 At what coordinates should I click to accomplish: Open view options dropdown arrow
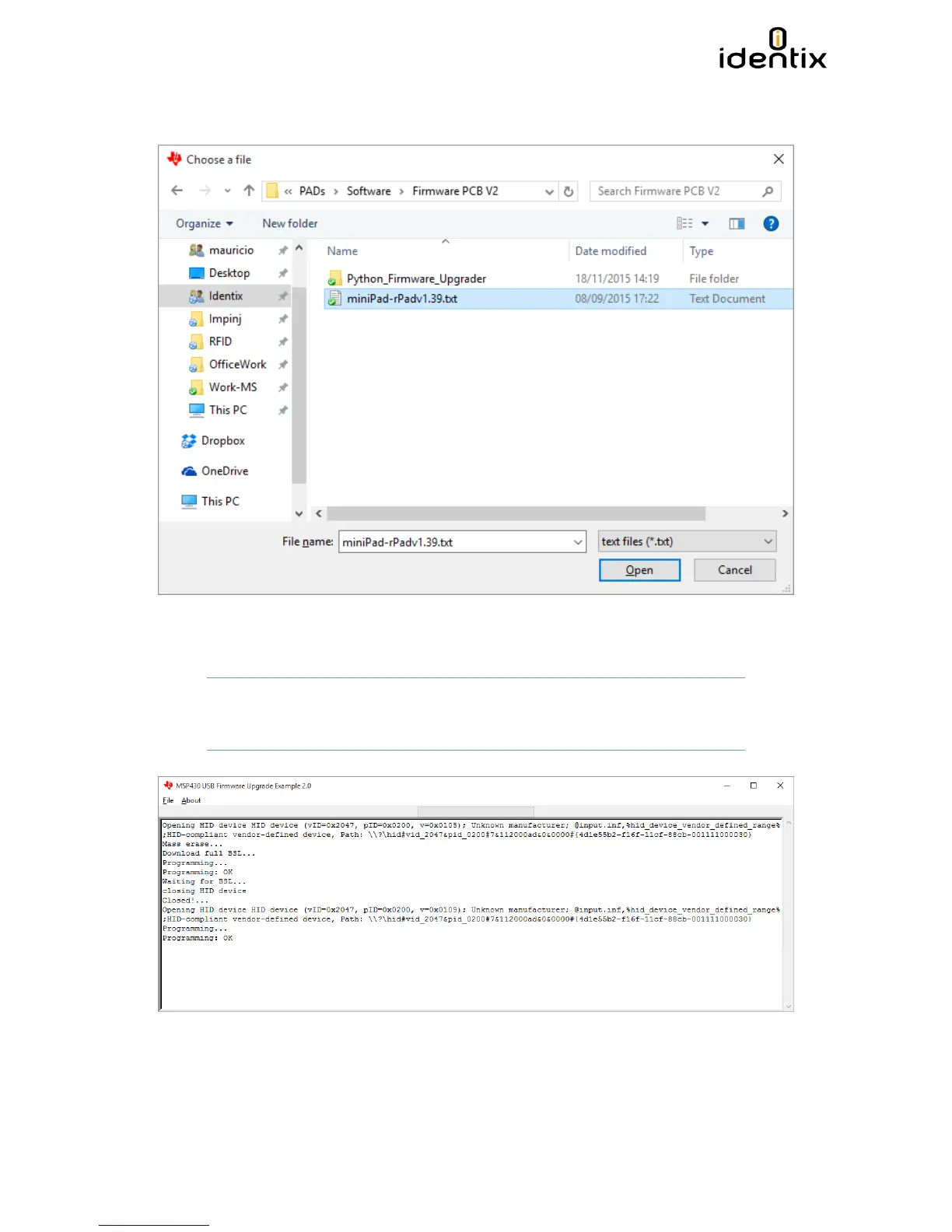(705, 224)
